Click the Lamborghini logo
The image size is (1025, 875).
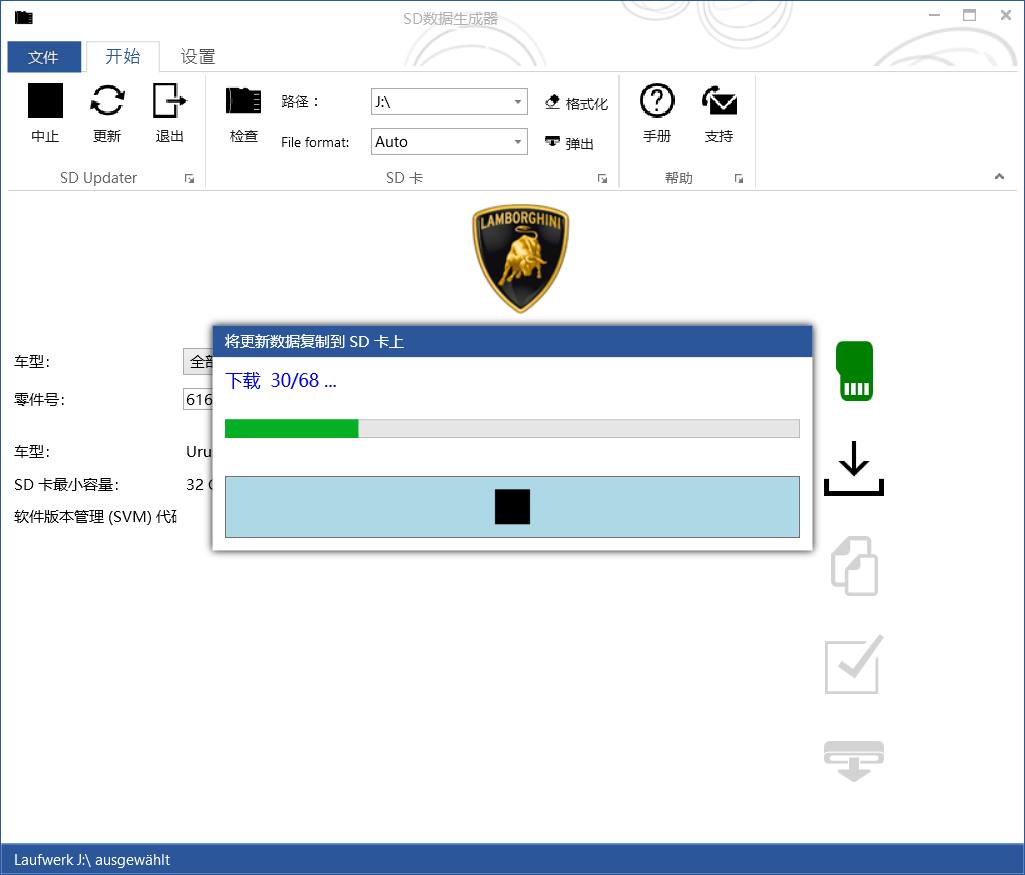point(520,259)
